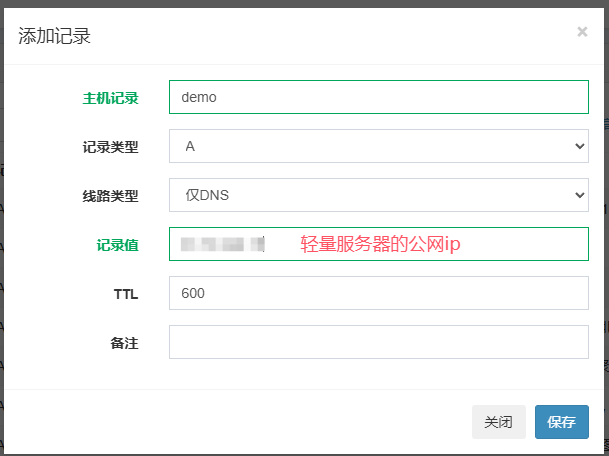Click the red 轻量服务器的公网ip annotation

click(380, 244)
